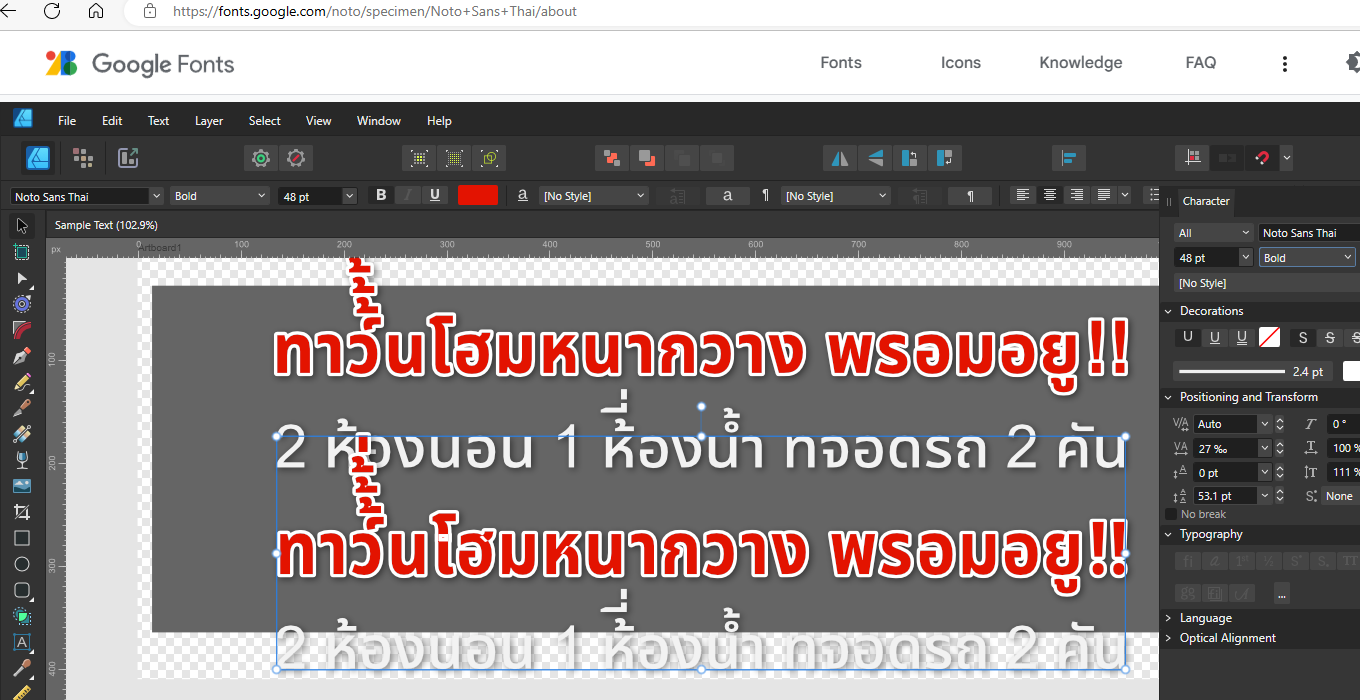The height and width of the screenshot is (700, 1360).
Task: Switch to the Designer persona
Action: [x=39, y=158]
